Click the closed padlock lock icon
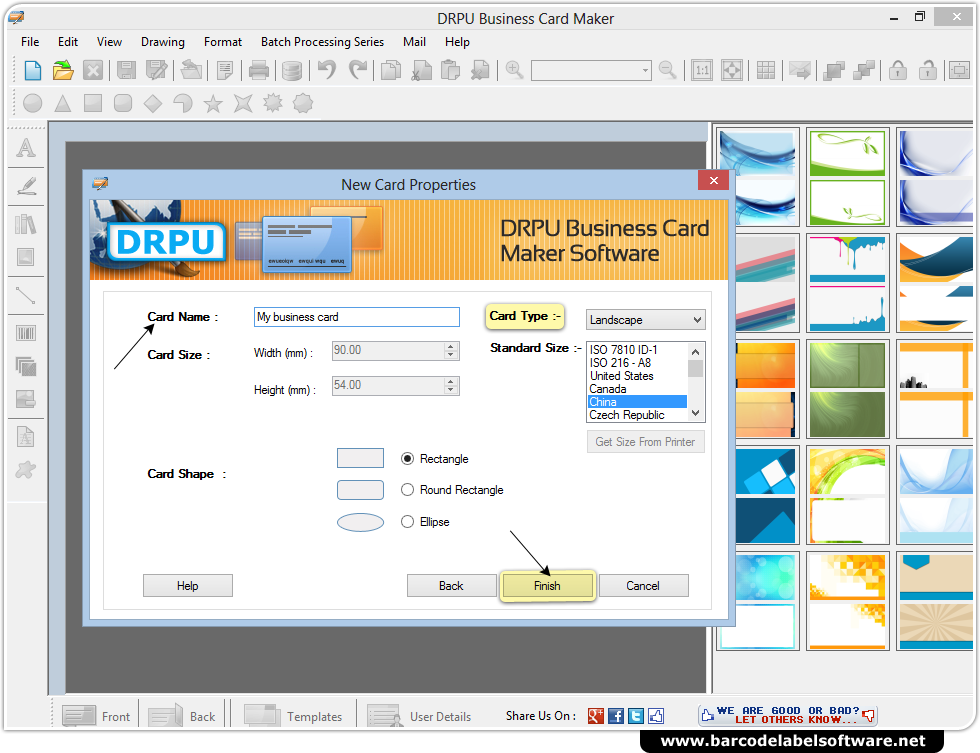The width and height of the screenshot is (980, 753). tap(898, 71)
